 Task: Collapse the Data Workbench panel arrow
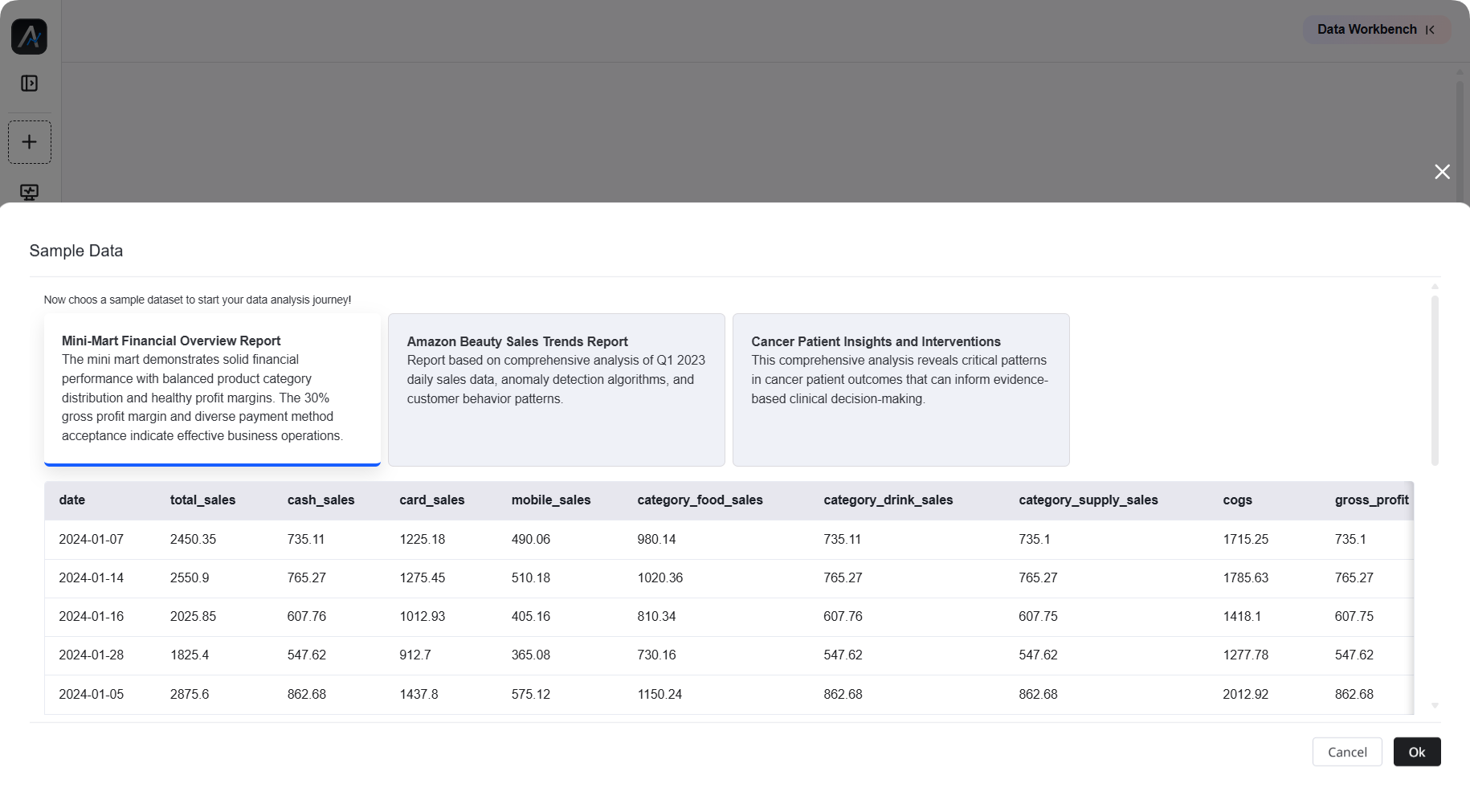point(1430,30)
